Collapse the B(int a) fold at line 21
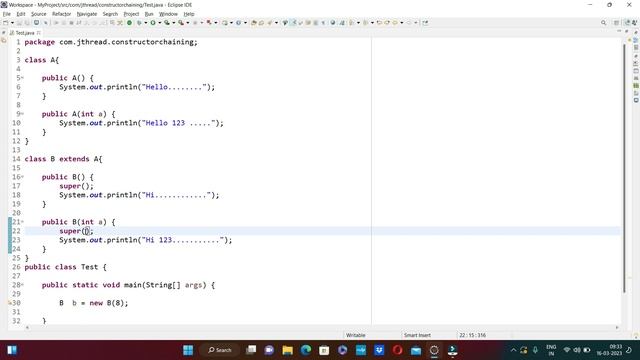Viewport: 640px width, 360px height. [x=22, y=222]
